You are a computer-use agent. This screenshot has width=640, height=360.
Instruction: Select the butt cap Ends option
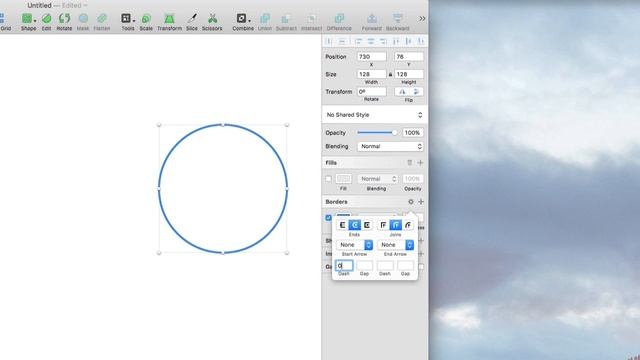point(342,225)
